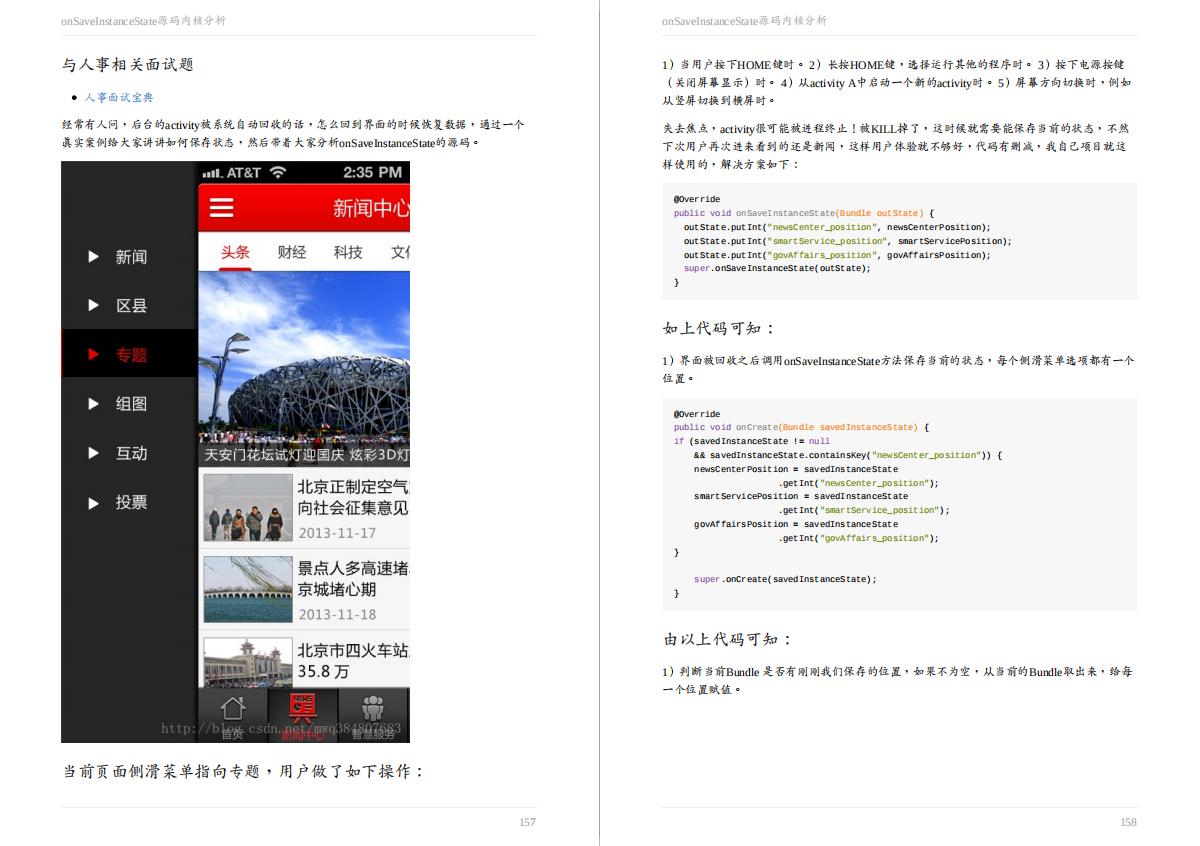This screenshot has height=846, width=1200.
Task: Click the date 2013-11-18
Action: [337, 615]
